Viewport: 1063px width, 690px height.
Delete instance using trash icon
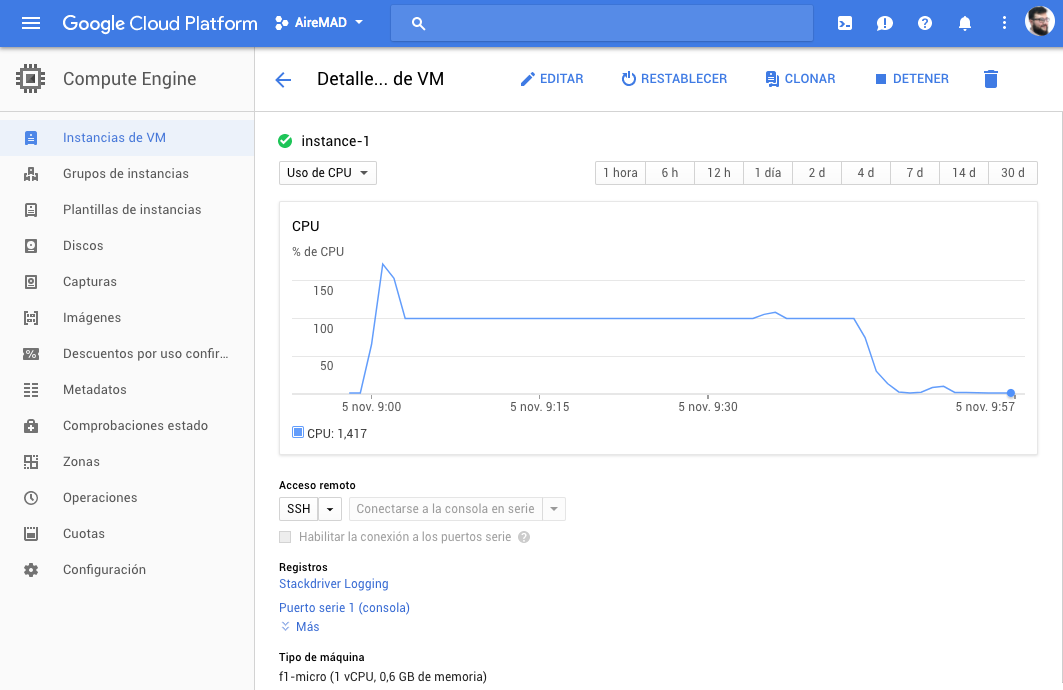point(991,79)
